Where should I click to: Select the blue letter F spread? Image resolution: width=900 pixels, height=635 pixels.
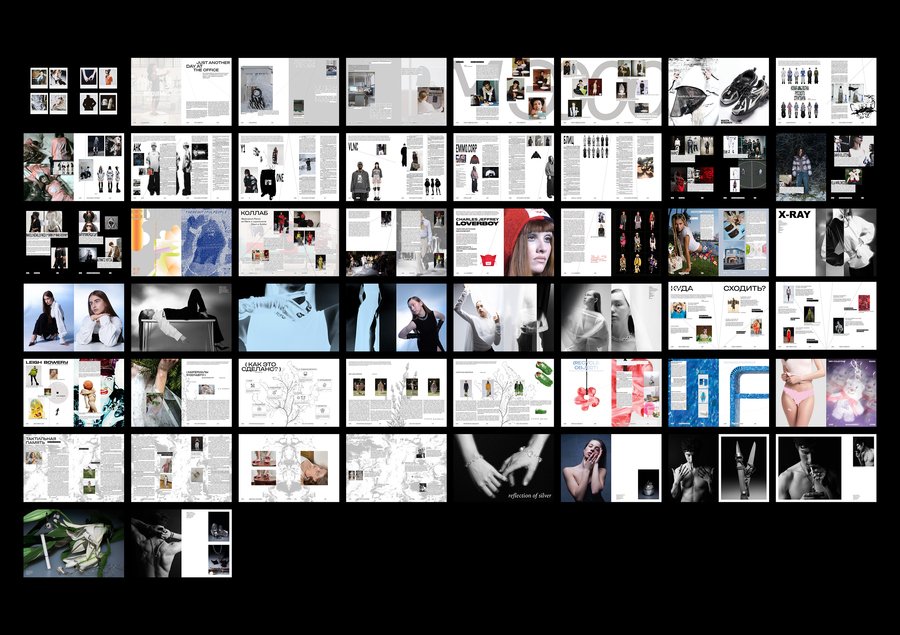(x=719, y=393)
